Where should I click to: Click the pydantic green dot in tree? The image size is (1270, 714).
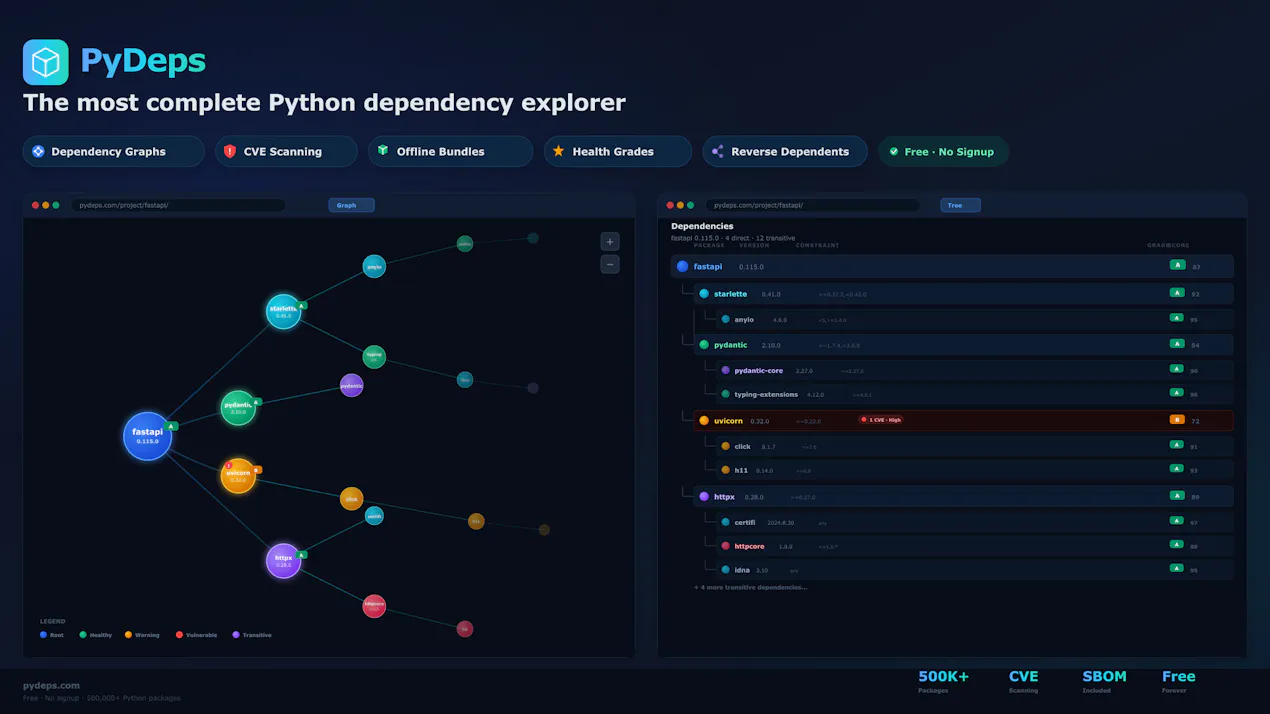point(704,344)
